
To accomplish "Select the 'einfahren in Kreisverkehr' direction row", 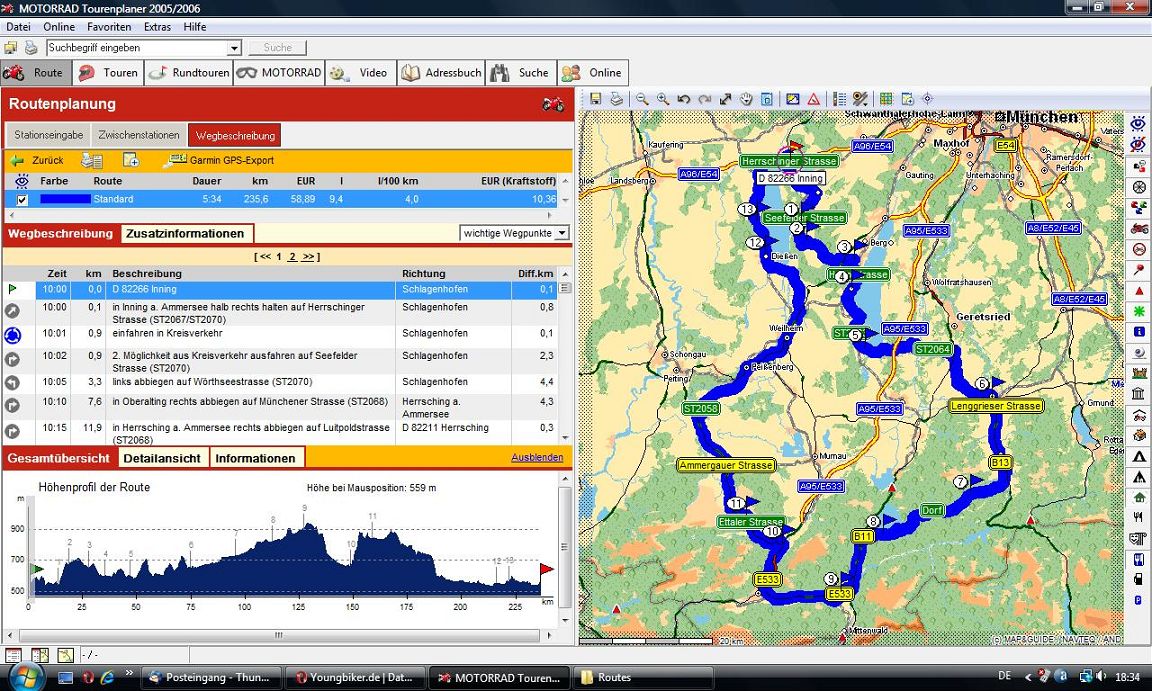I will pos(283,336).
